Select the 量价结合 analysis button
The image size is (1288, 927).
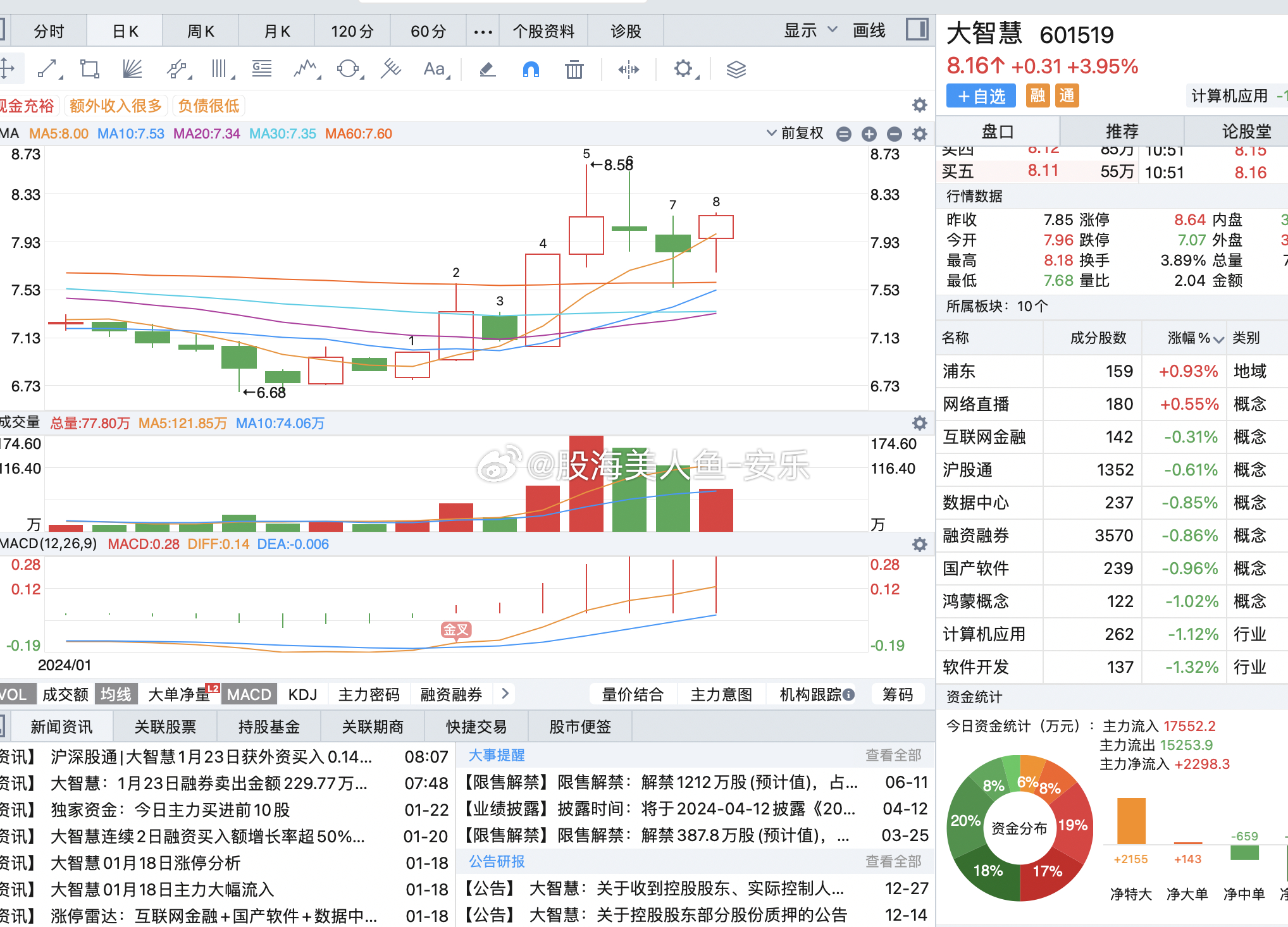(633, 694)
